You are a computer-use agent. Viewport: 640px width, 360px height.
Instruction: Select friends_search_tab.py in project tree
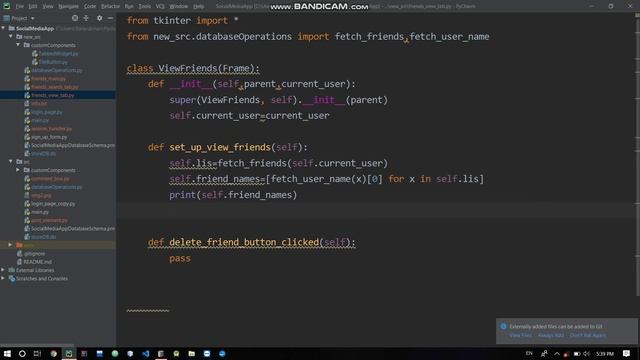55,87
